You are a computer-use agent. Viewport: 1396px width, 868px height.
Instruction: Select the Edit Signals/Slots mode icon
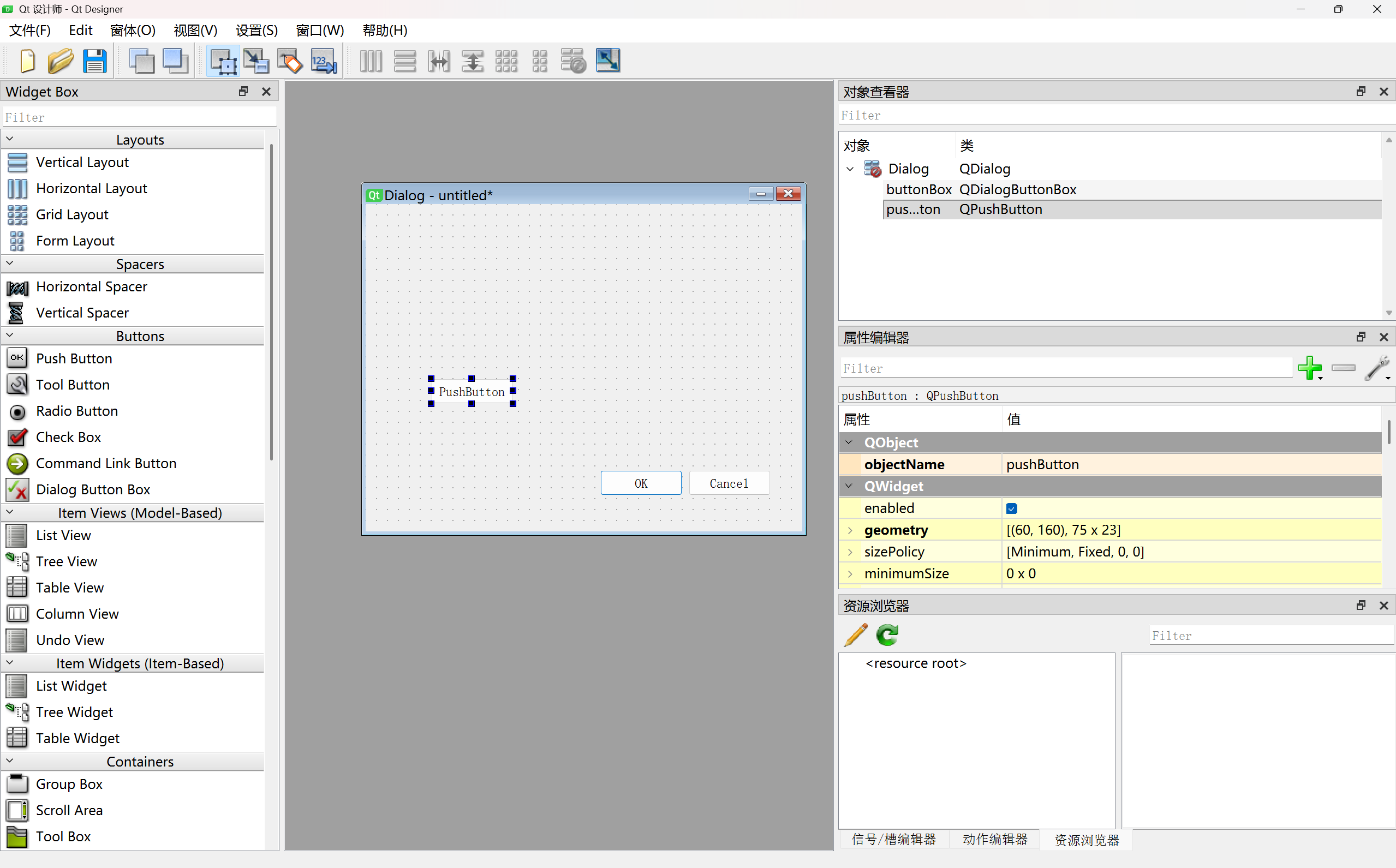point(256,61)
